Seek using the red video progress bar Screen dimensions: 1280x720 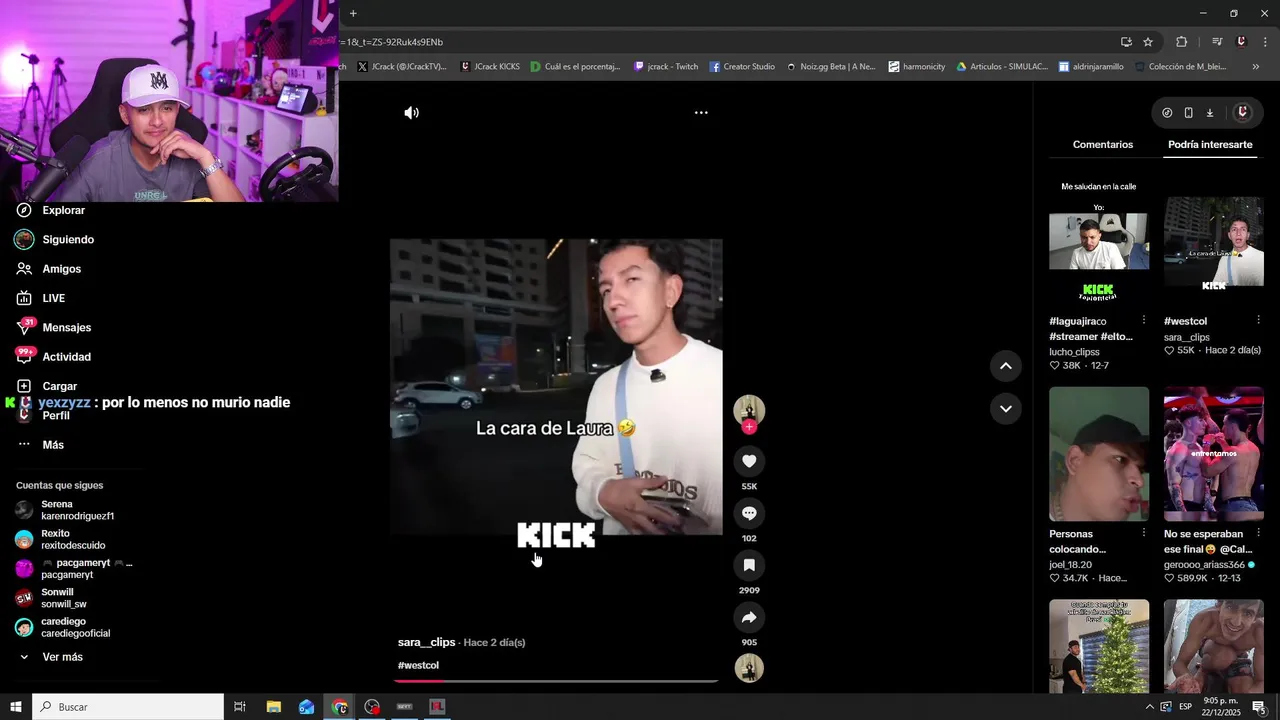click(x=556, y=681)
